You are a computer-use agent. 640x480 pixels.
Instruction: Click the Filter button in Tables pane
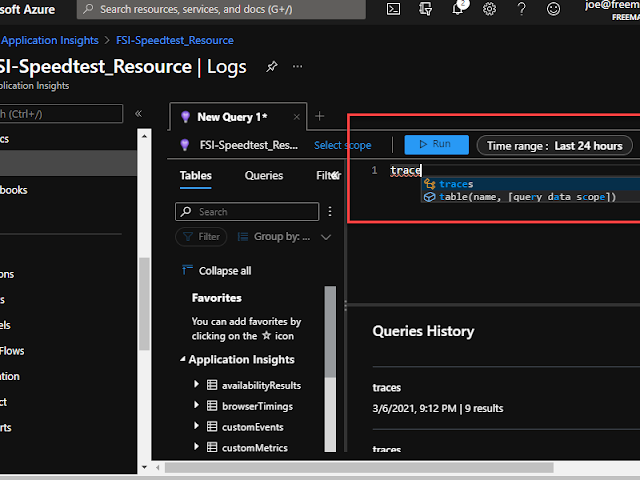click(x=201, y=237)
